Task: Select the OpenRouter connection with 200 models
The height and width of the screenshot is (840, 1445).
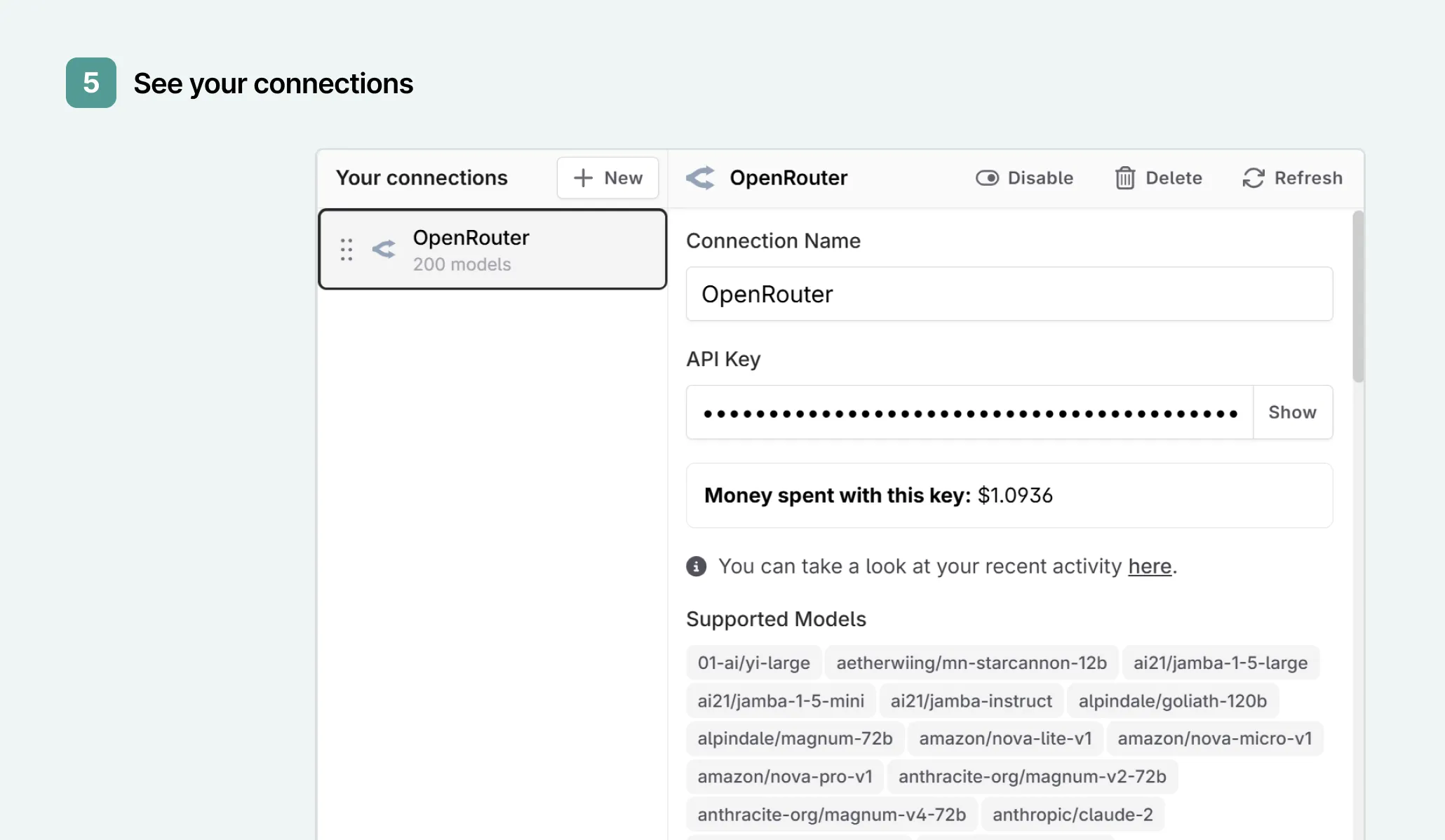Action: pos(491,249)
